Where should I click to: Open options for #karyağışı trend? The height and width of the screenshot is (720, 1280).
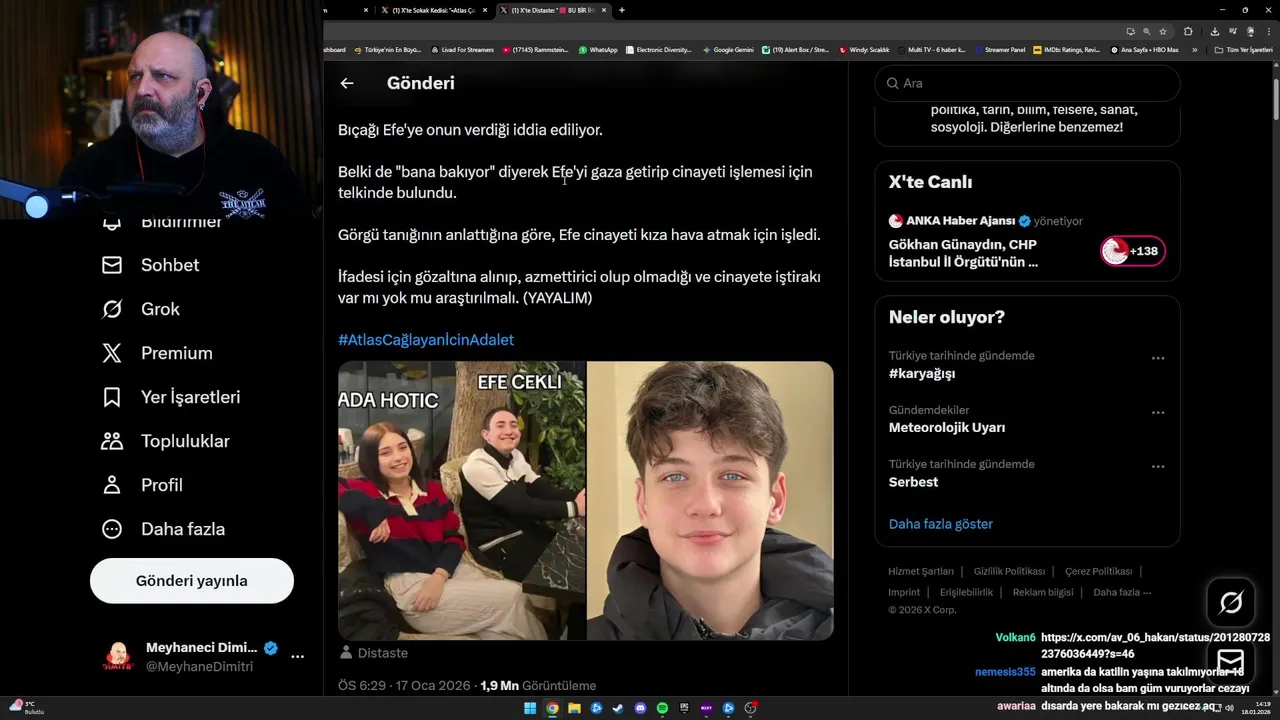click(x=1158, y=358)
